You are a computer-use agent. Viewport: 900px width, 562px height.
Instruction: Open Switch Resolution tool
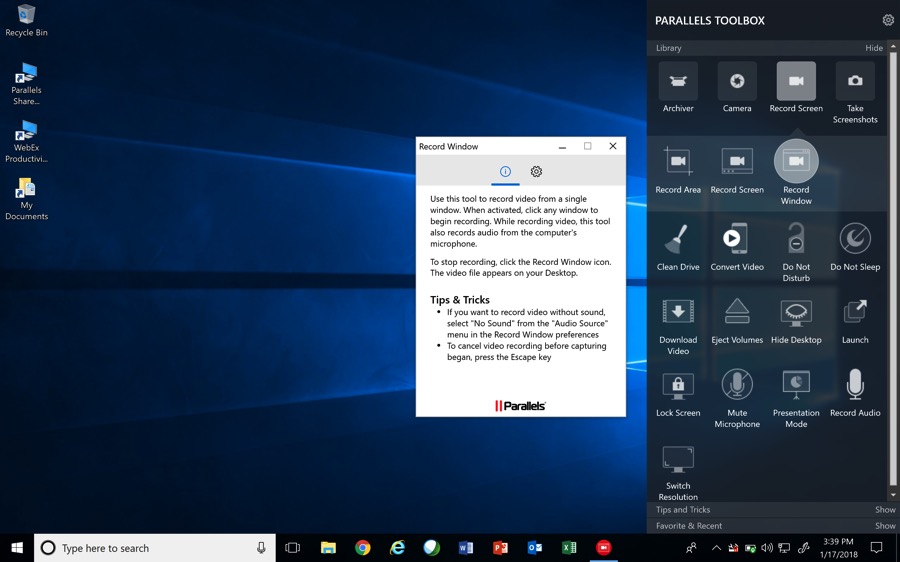678,459
